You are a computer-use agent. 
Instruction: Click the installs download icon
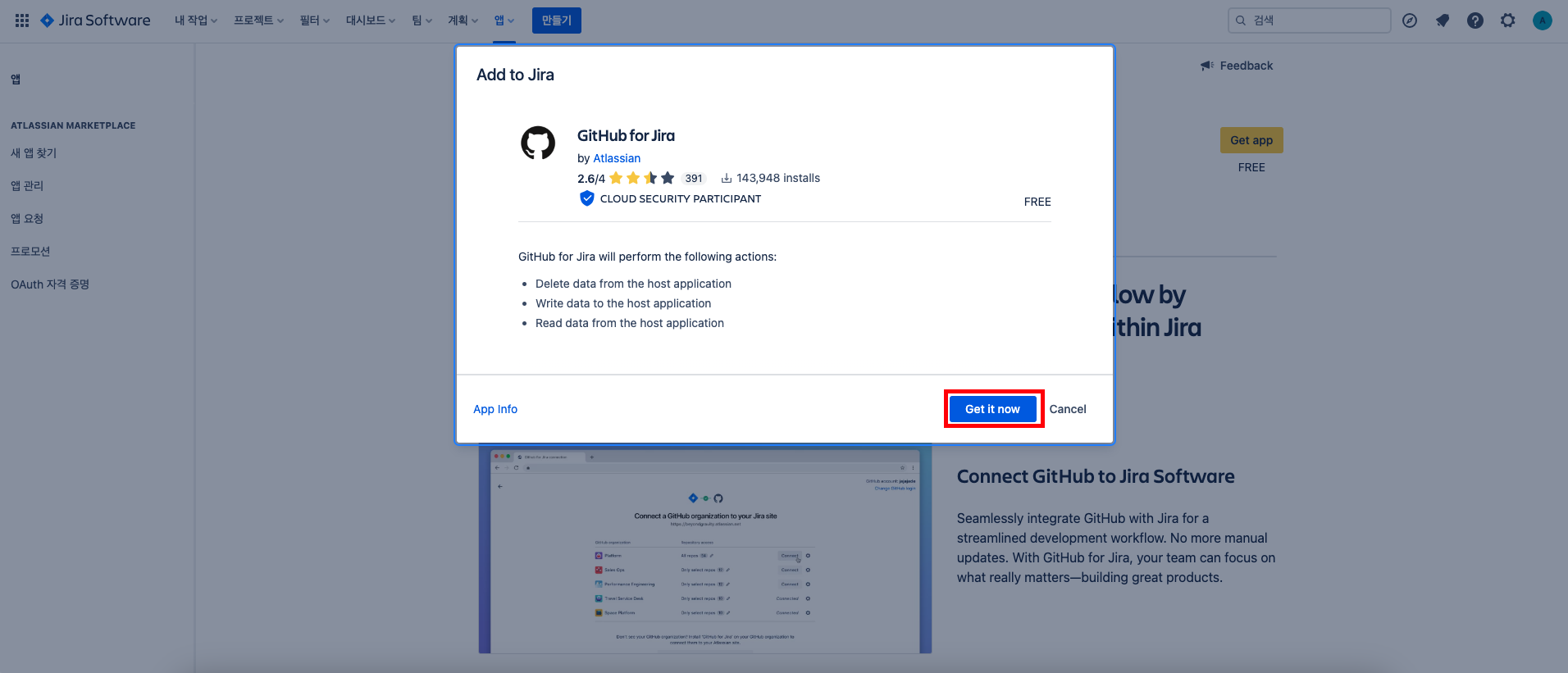(727, 178)
